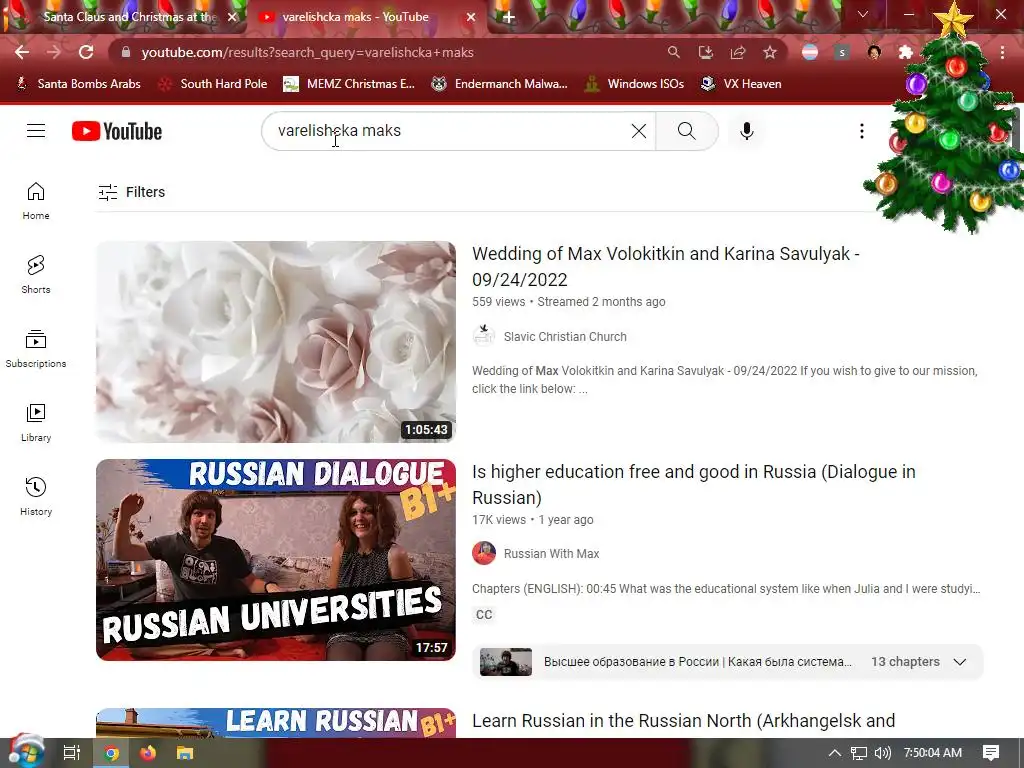Open Endermanch Malwa... bookmark
The width and height of the screenshot is (1024, 768).
(500, 84)
